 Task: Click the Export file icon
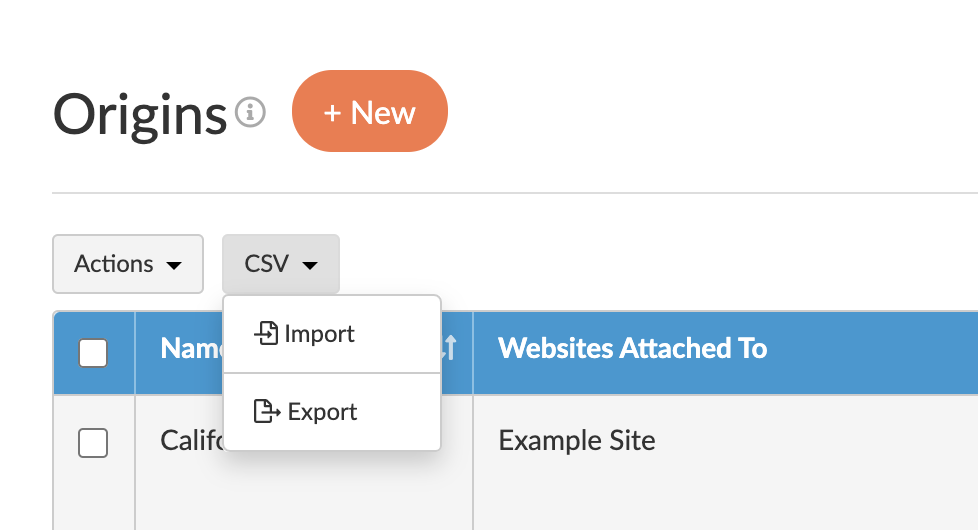coord(267,411)
